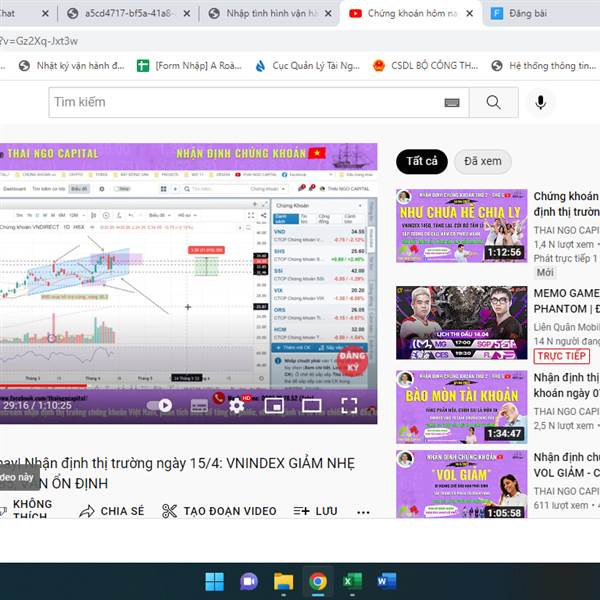This screenshot has width=600, height=600.
Task: Switch to the a5cd4717-bf5a browser tab
Action: tap(130, 13)
